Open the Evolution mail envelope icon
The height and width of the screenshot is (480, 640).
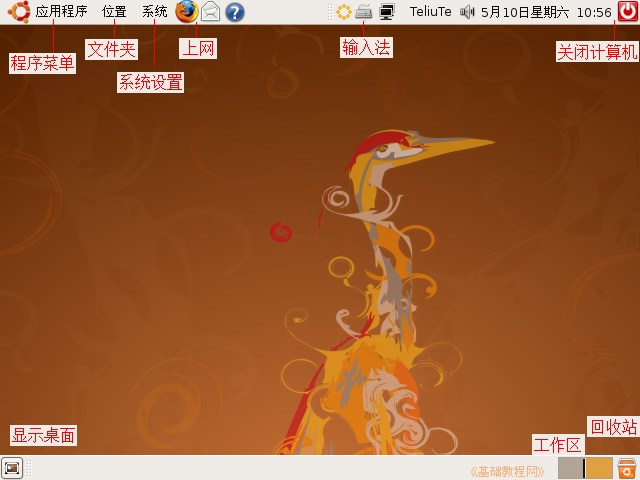[x=211, y=12]
